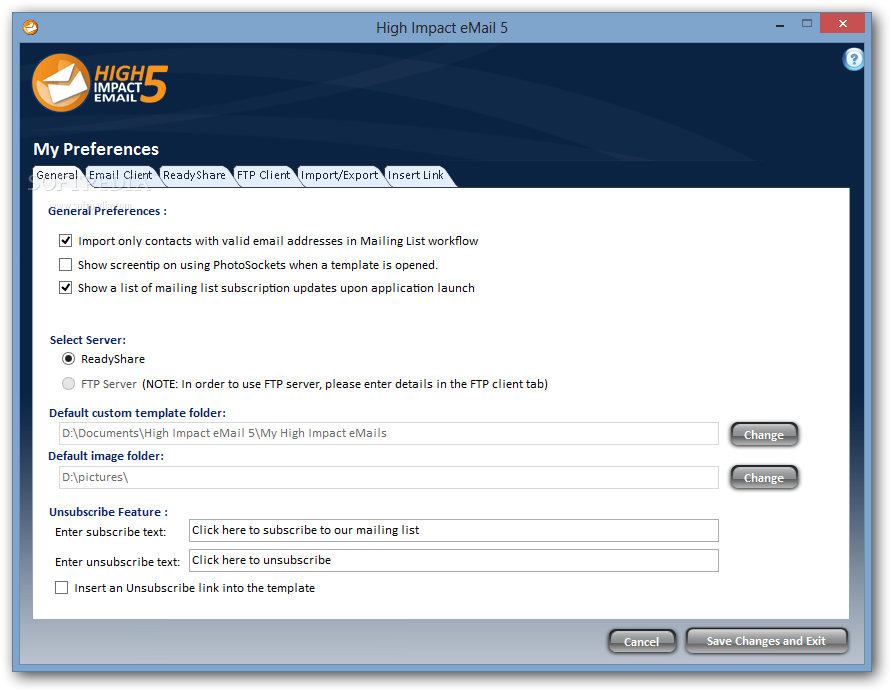892x692 pixels.
Task: Click the subscribe text input field
Action: point(453,530)
